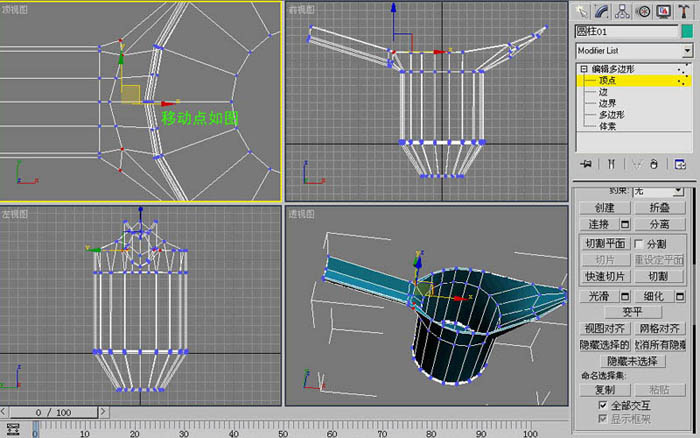Screen dimensions: 700x438
Task: Toggle the 全部交互 checkbox
Action: (602, 405)
